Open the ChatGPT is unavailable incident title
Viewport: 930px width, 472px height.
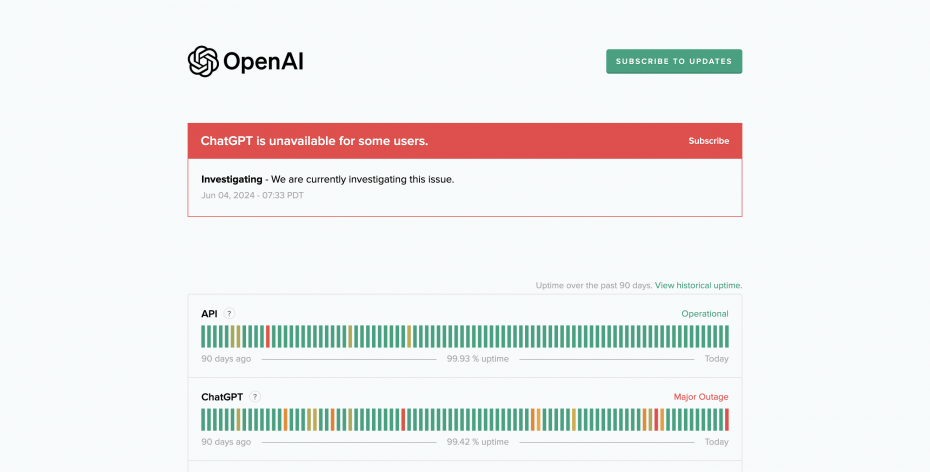[314, 141]
